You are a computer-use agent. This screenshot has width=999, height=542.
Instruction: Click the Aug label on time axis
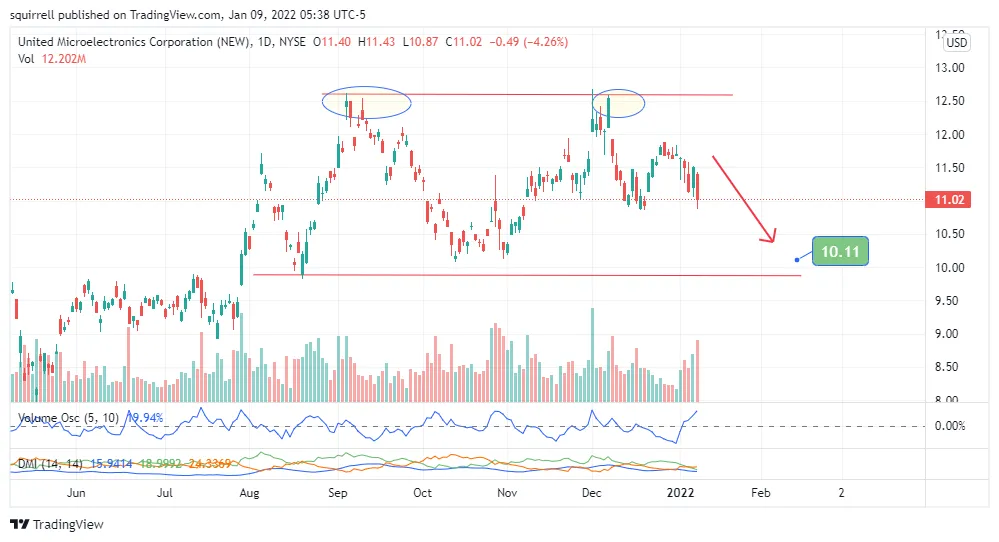click(x=249, y=493)
